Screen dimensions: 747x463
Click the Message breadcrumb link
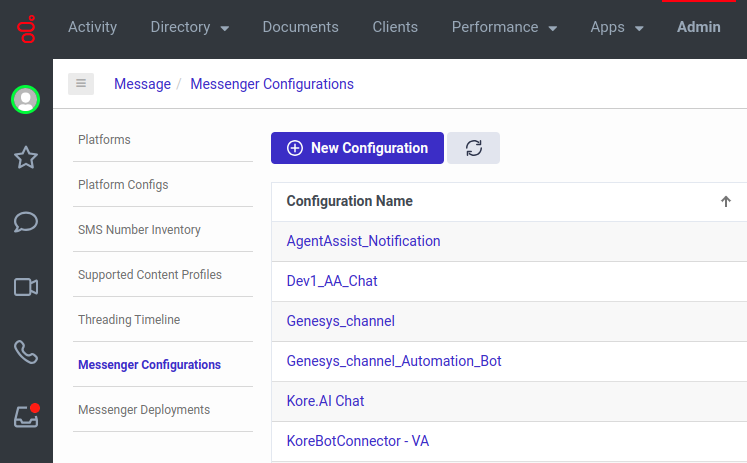point(142,84)
